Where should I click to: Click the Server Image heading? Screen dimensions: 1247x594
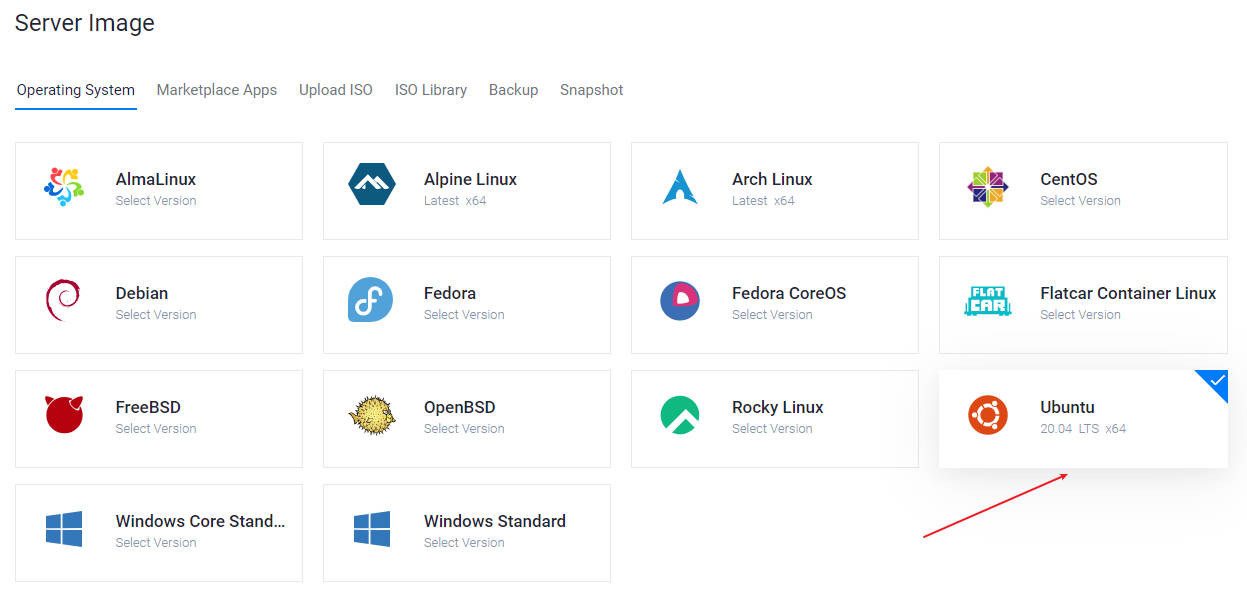coord(85,23)
